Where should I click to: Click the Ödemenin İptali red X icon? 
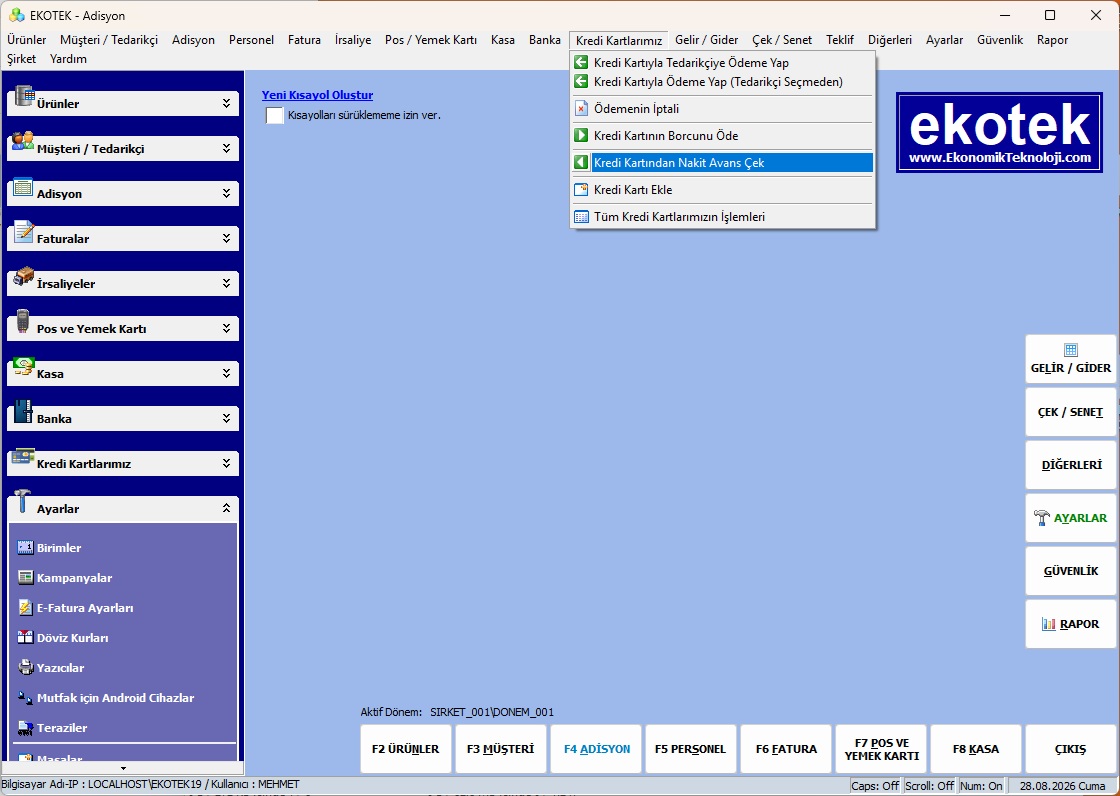[x=581, y=109]
